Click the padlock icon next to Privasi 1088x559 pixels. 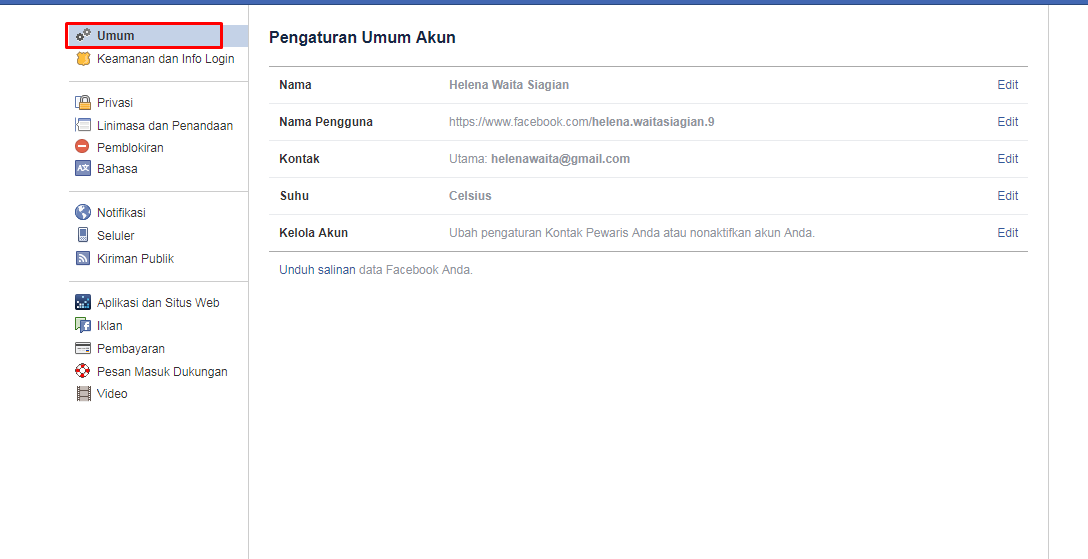click(x=83, y=103)
